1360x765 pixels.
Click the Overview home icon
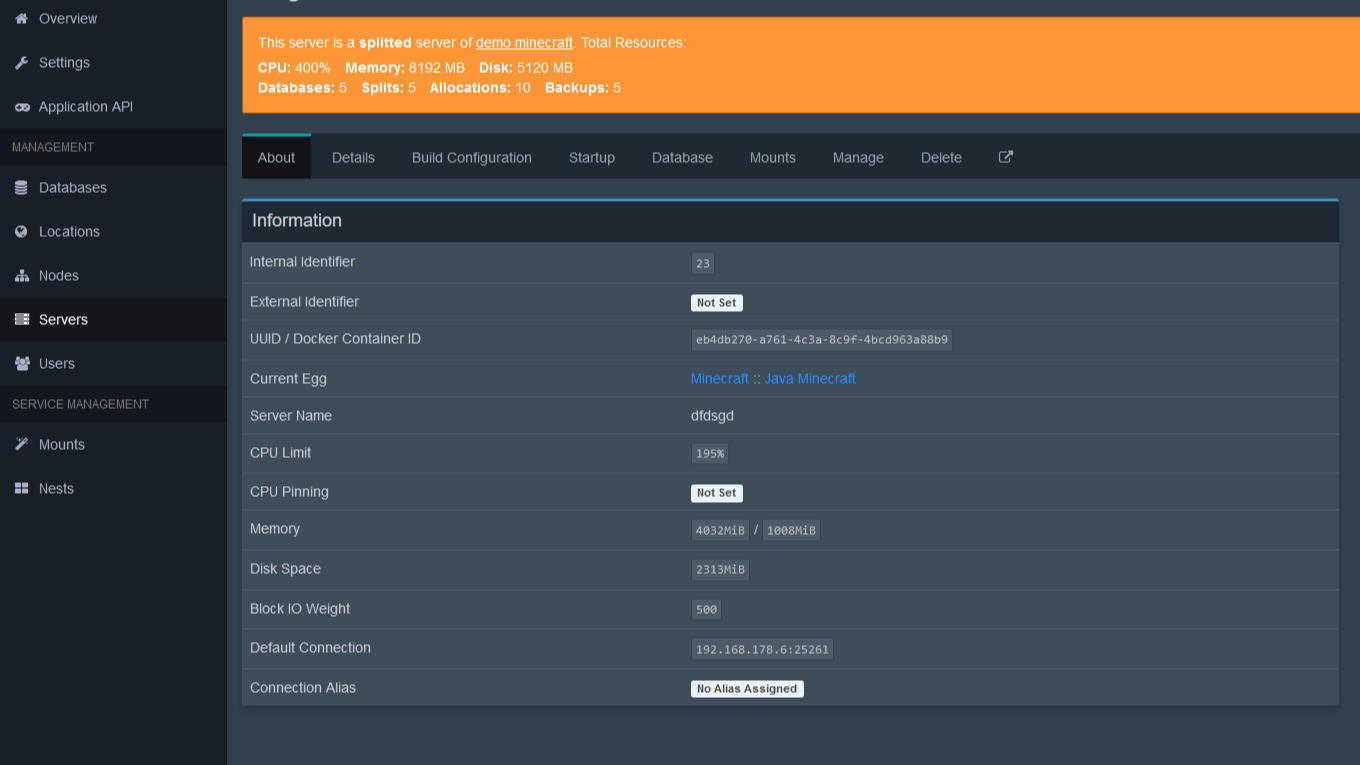21,18
